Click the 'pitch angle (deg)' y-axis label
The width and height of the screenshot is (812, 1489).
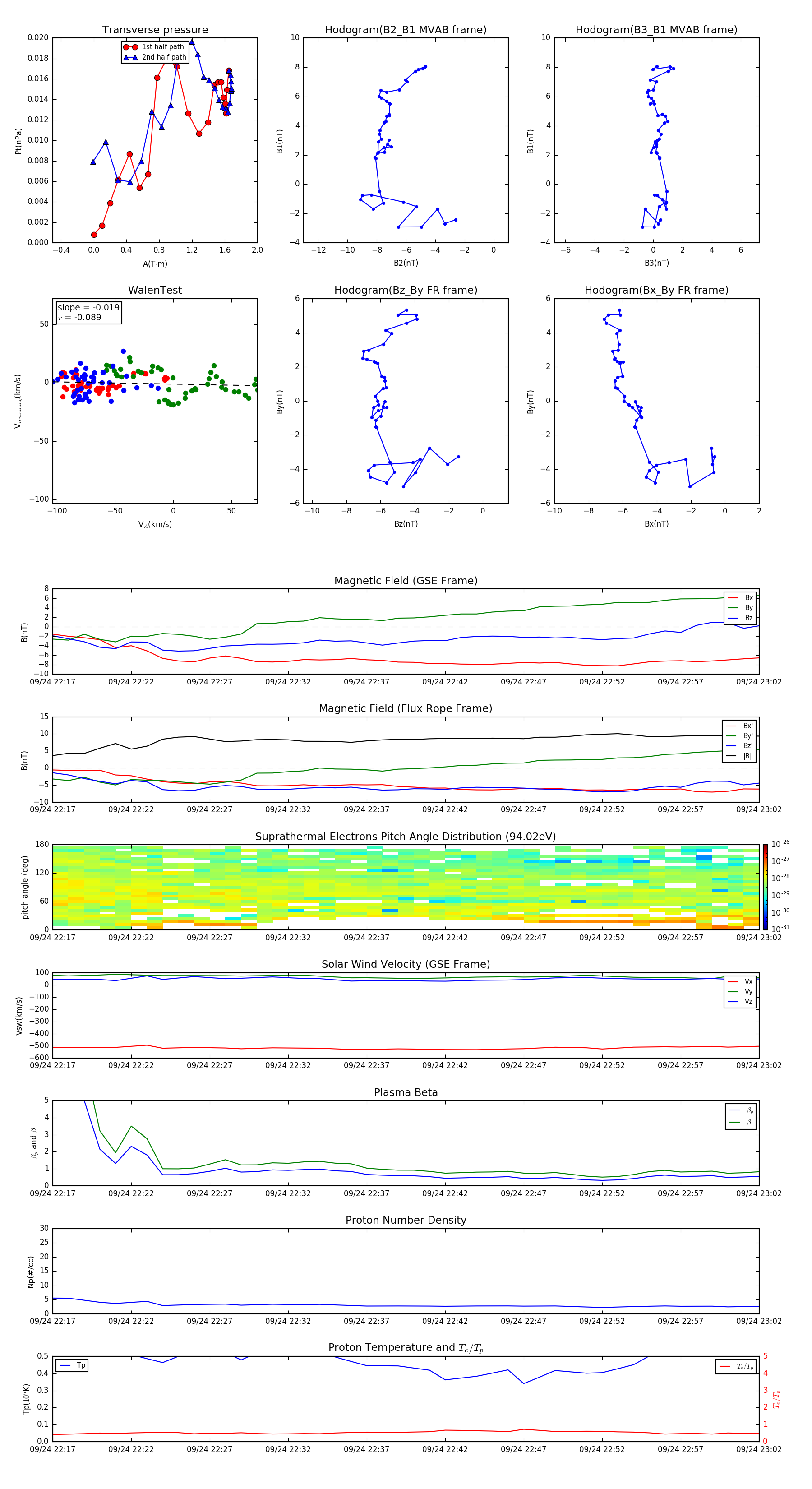[25, 887]
